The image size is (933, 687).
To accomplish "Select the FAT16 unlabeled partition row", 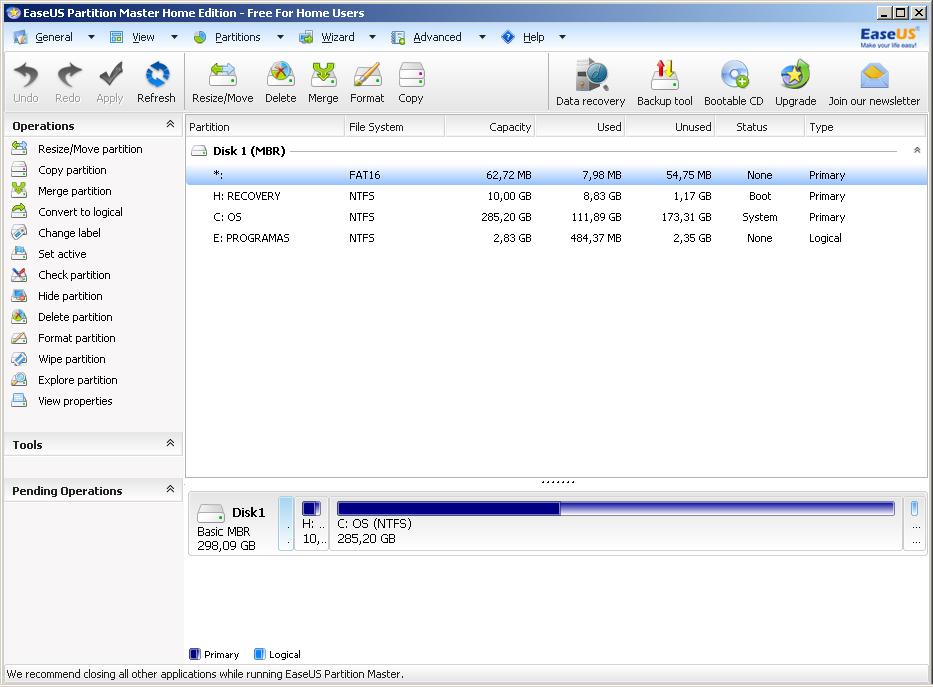I will point(556,175).
